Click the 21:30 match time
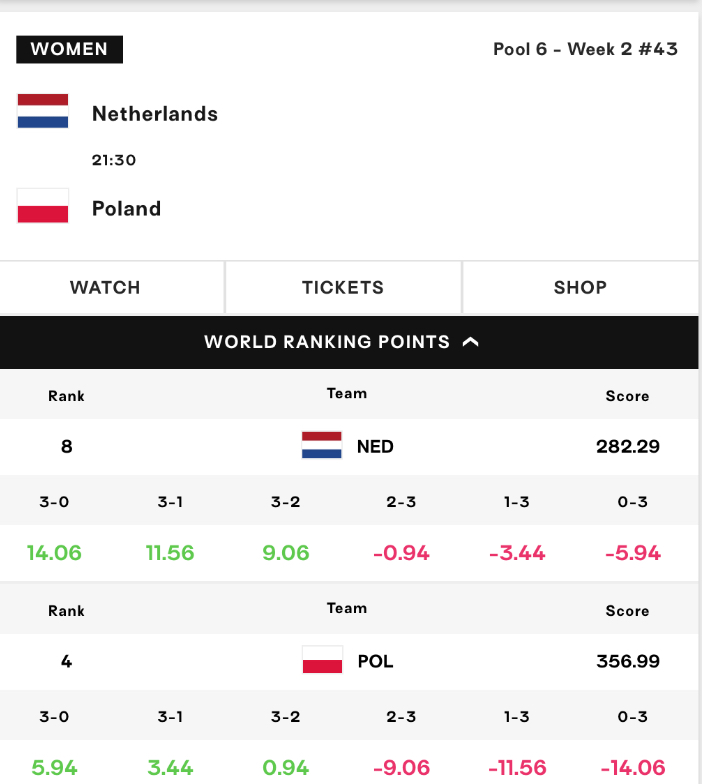The width and height of the screenshot is (702, 784). 114,160
